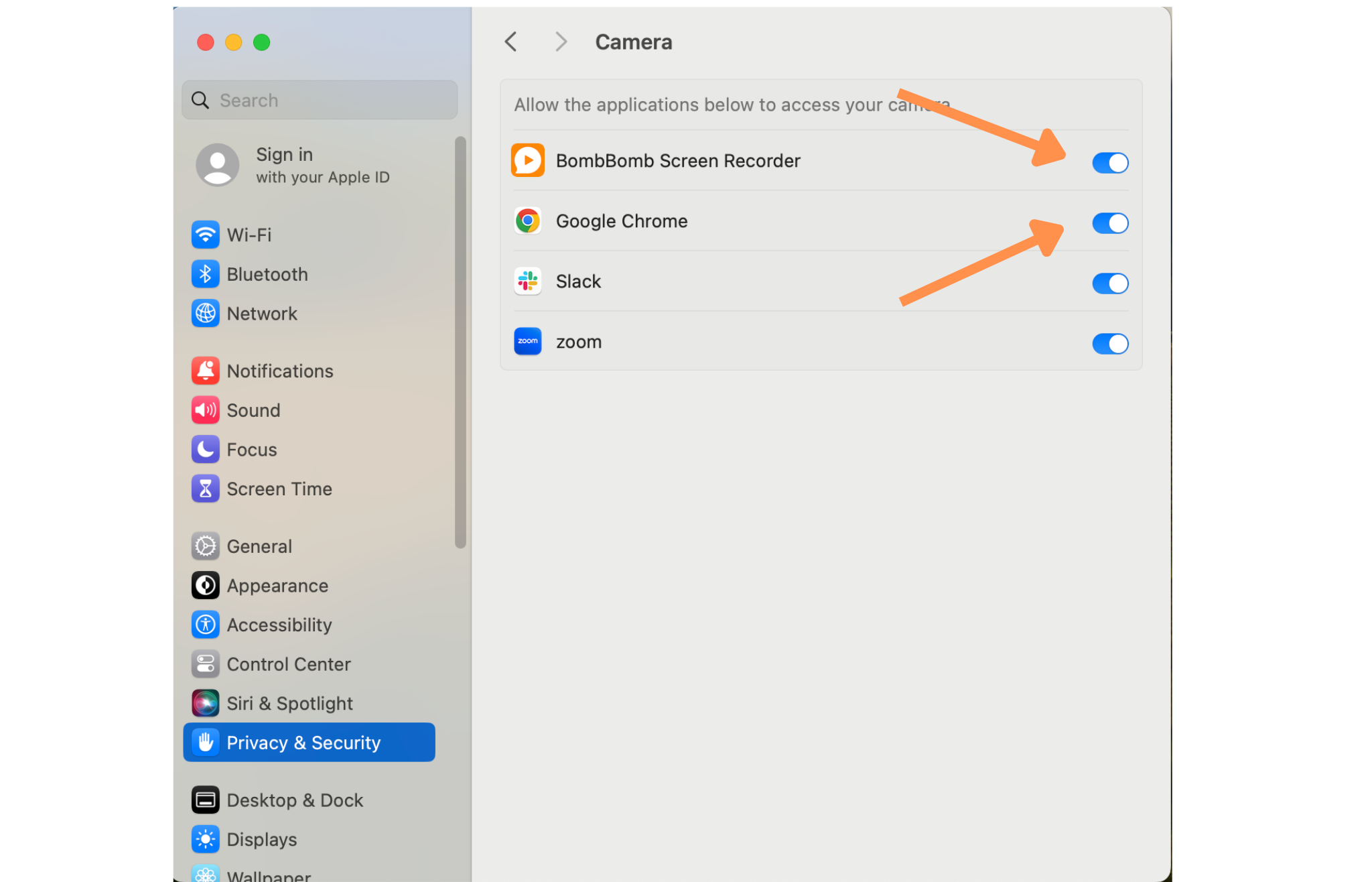Image resolution: width=1372 pixels, height=882 pixels.
Task: Open Desktop & Dock settings
Action: coord(309,800)
